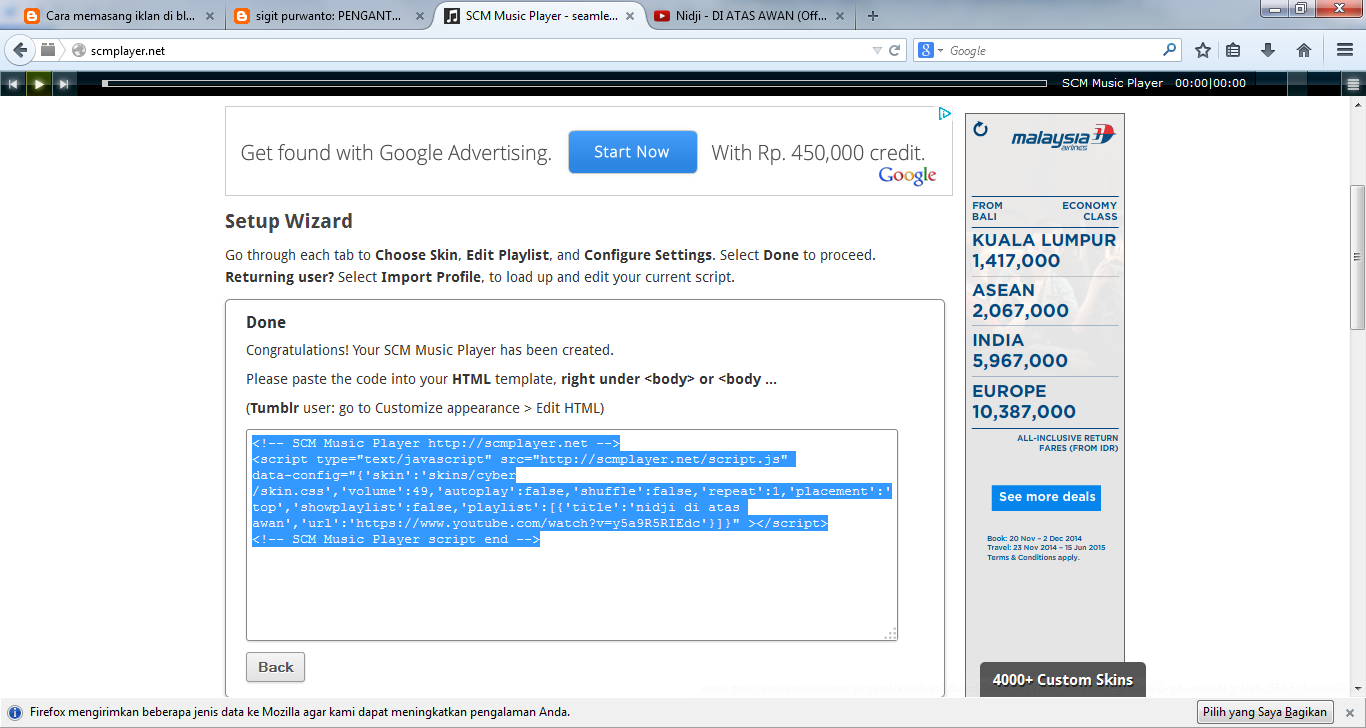Screen dimensions: 1366x728
Task: Click the vertical page scrollbar
Action: (1357, 257)
